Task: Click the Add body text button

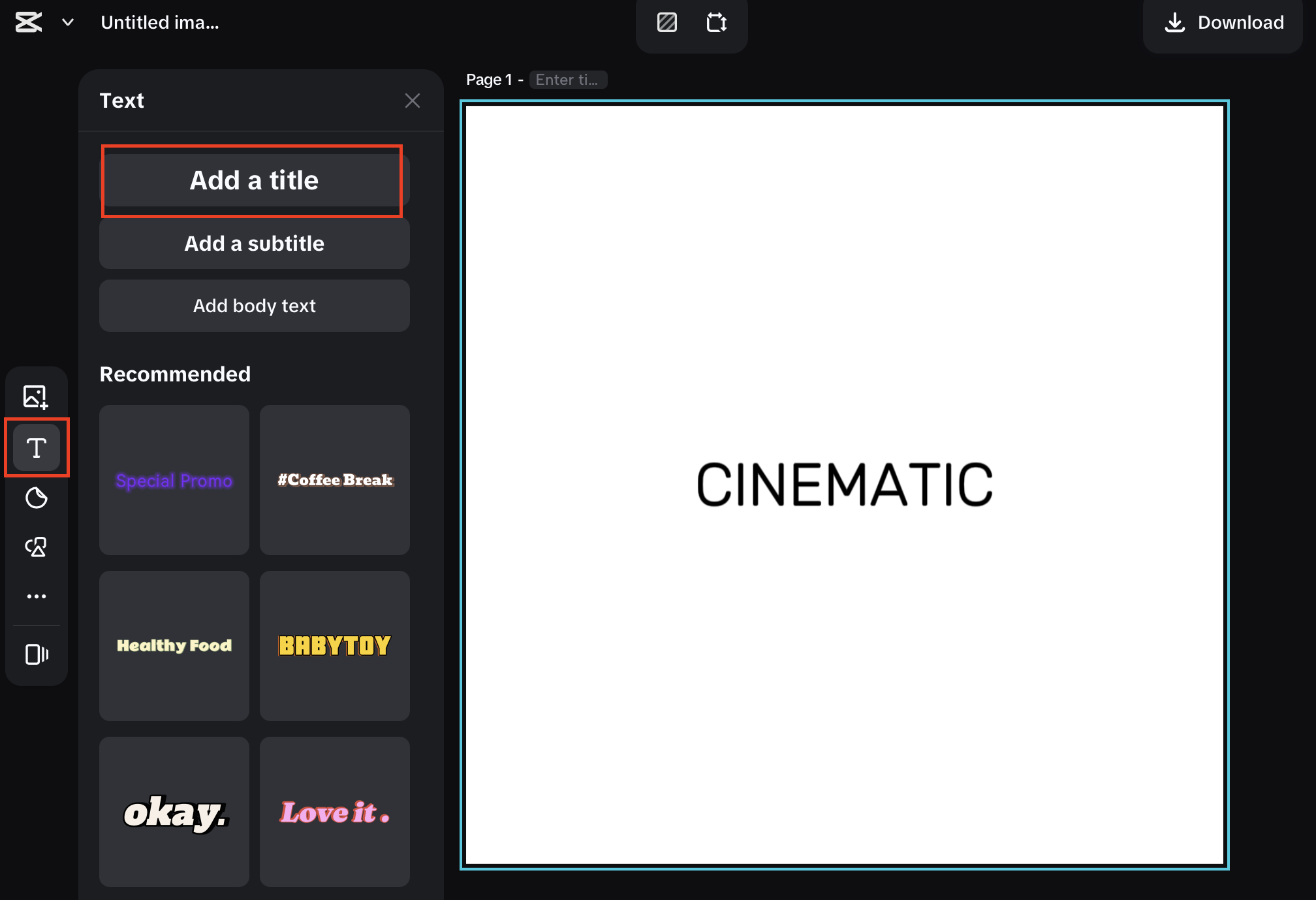Action: tap(254, 305)
